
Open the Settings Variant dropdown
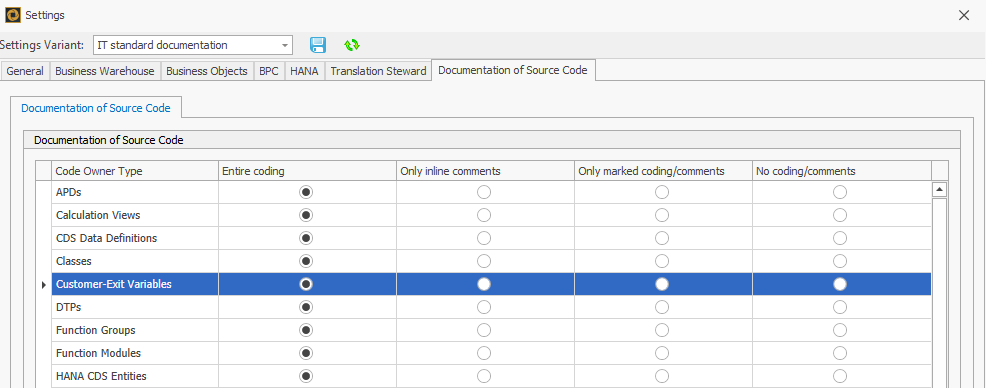285,45
